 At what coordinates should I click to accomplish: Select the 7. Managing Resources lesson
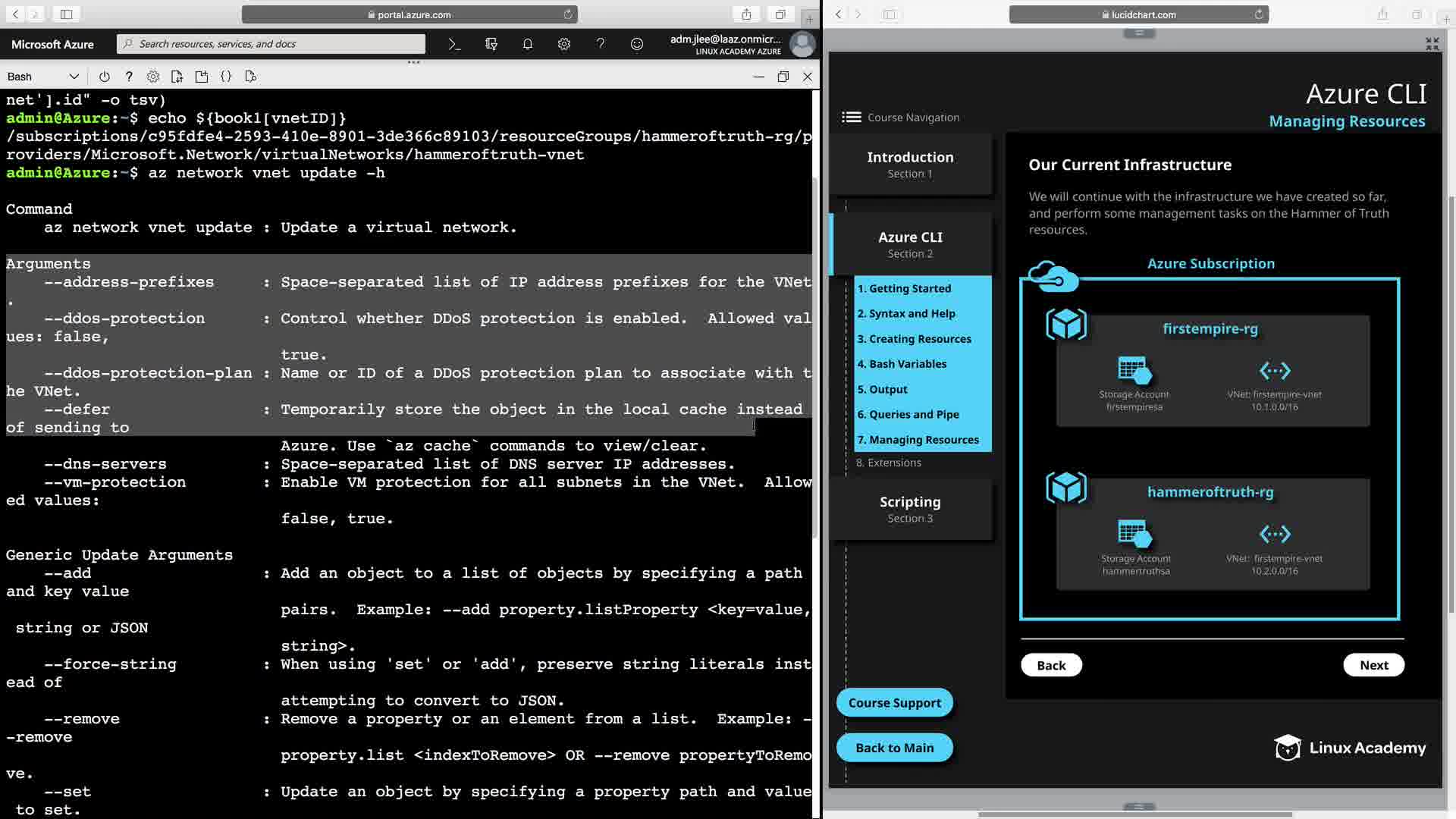click(918, 440)
